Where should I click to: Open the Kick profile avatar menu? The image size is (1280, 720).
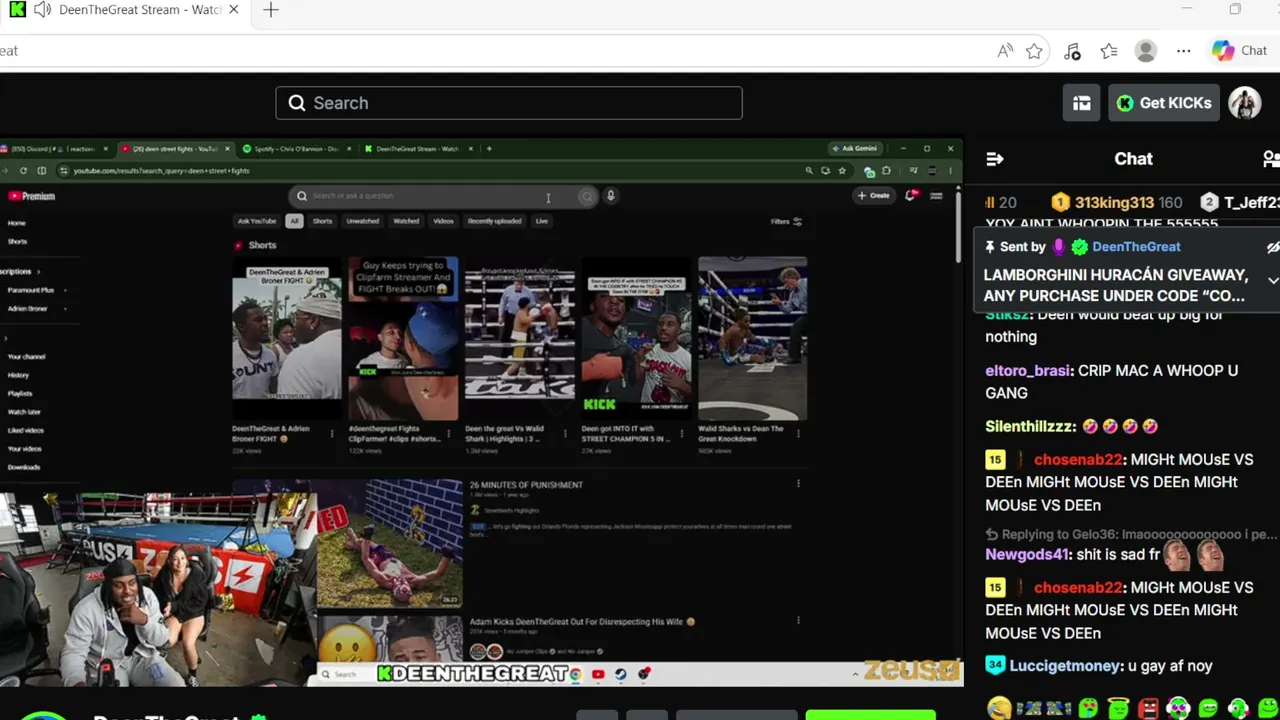click(x=1244, y=103)
